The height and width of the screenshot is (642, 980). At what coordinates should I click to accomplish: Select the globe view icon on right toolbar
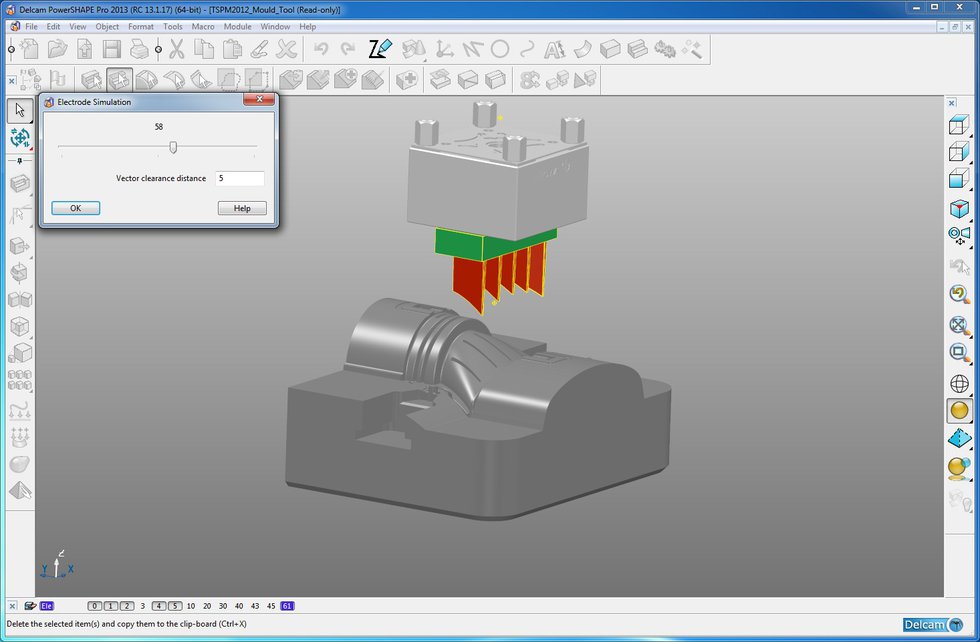point(957,381)
